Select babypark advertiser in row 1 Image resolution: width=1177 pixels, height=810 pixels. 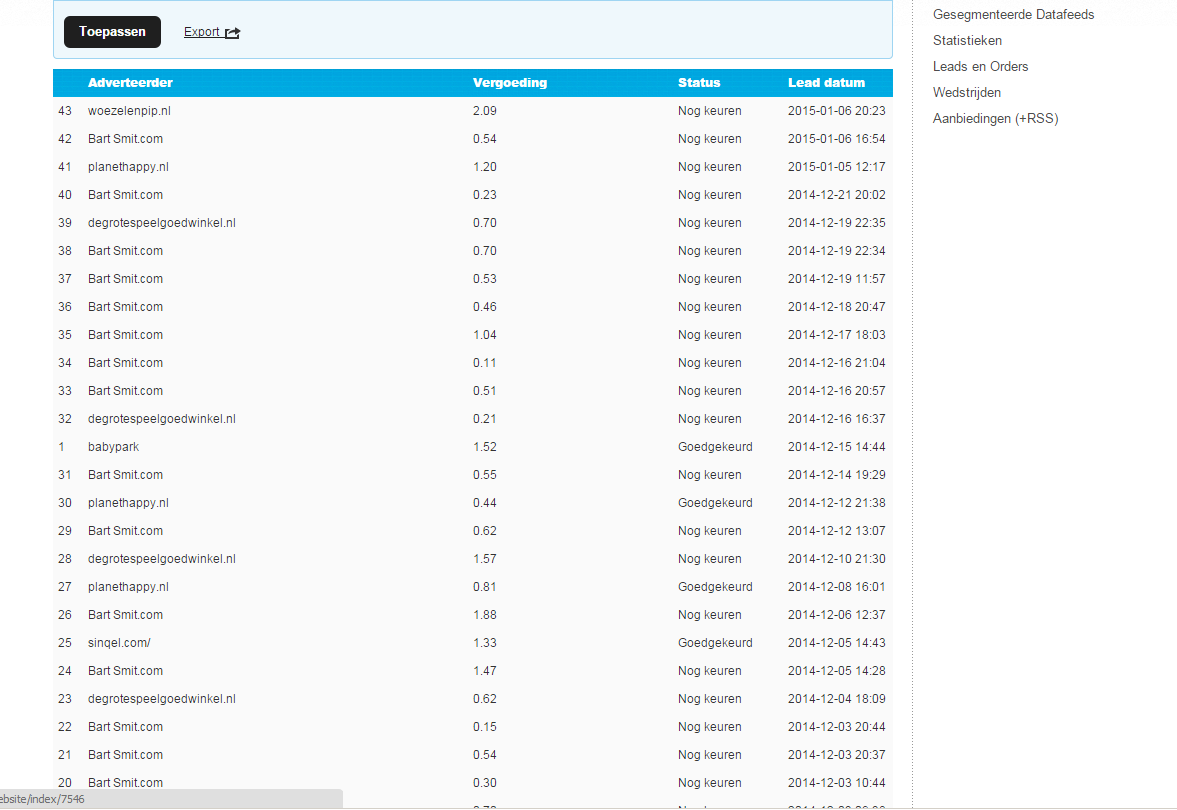[x=113, y=447]
